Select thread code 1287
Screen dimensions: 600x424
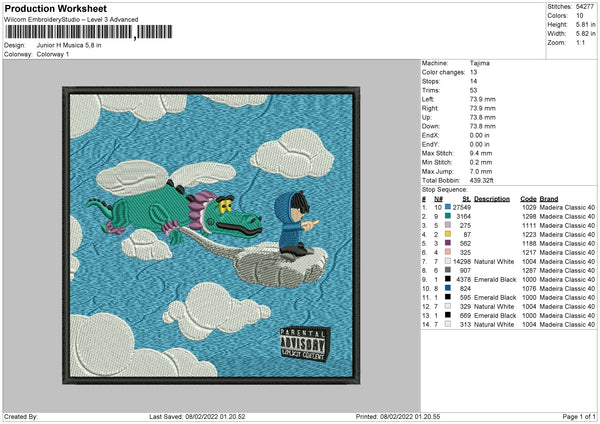pos(530,270)
